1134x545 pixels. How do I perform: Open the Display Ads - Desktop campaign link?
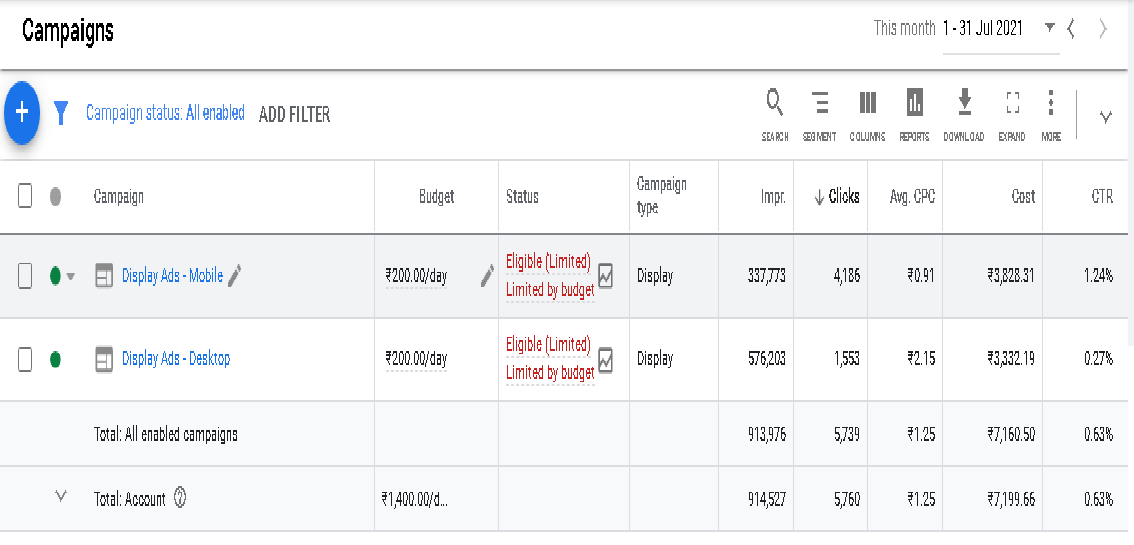click(176, 359)
